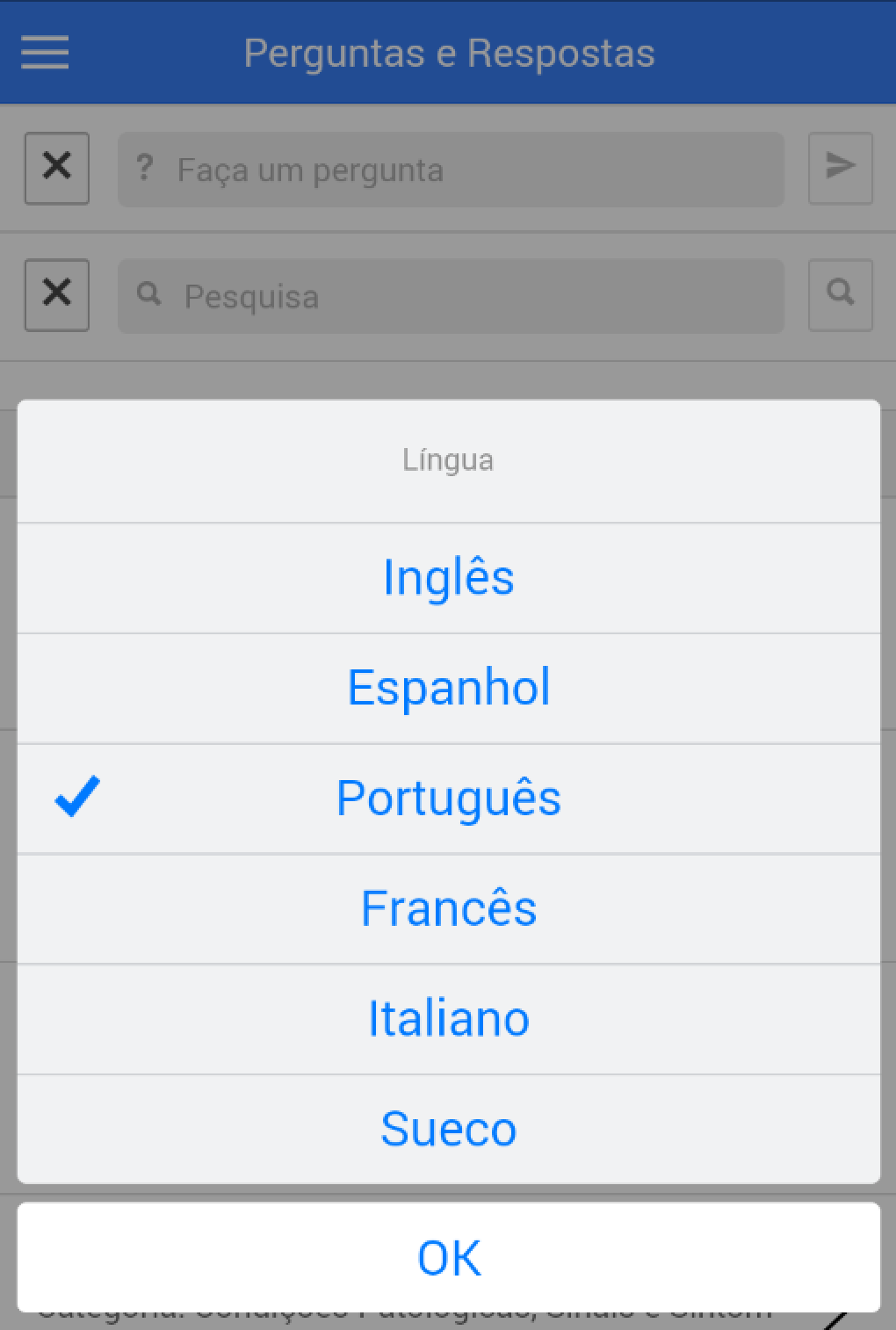This screenshot has width=896, height=1330.
Task: Click the edit pencil icon behind OK
Action: coord(836,1319)
